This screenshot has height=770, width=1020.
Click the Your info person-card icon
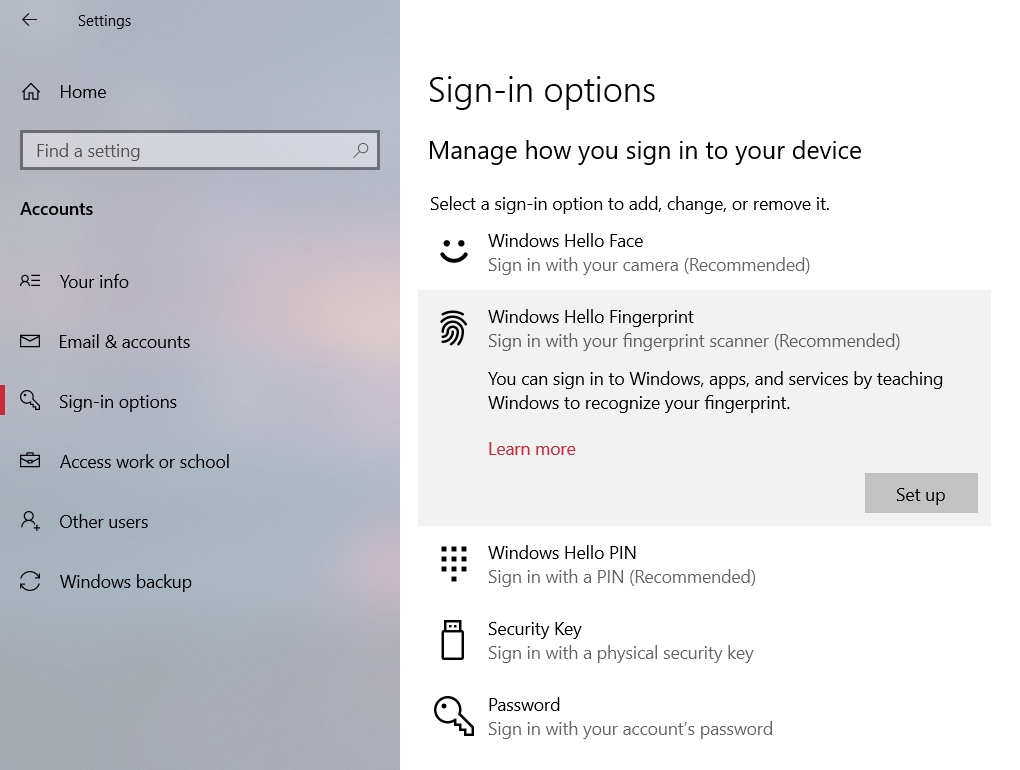tap(30, 281)
